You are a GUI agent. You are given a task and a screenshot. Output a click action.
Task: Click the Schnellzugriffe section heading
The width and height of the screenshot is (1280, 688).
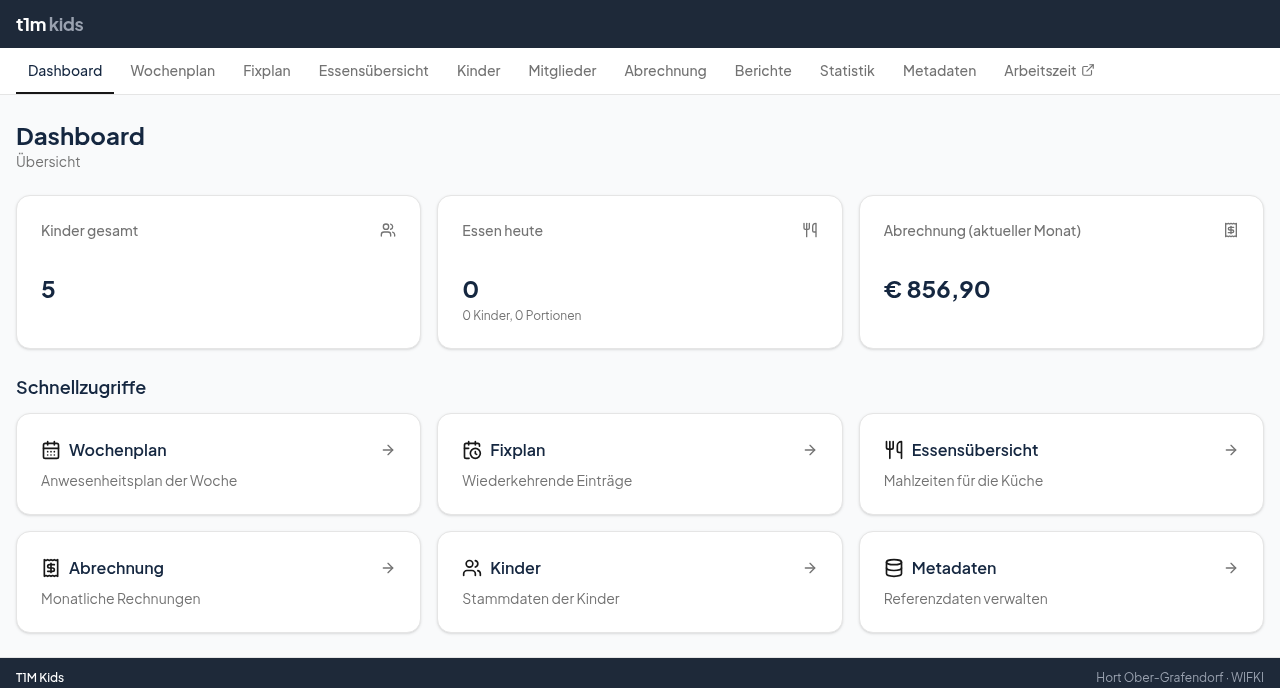coord(81,387)
